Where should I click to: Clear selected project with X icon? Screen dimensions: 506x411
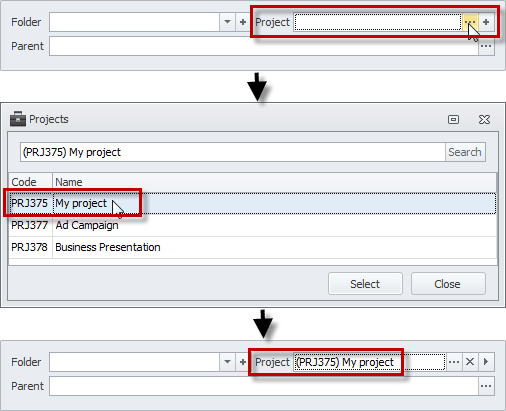pos(470,362)
